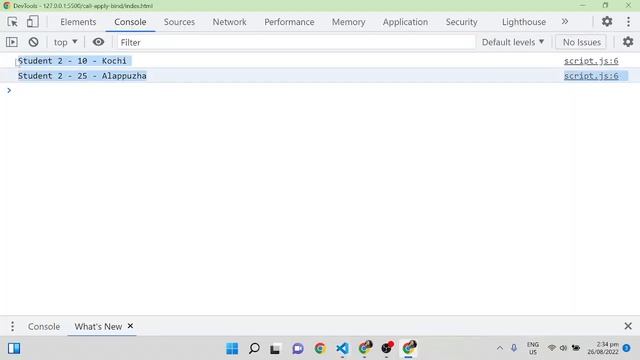
Task: Open the notification count badge
Action: [627, 348]
